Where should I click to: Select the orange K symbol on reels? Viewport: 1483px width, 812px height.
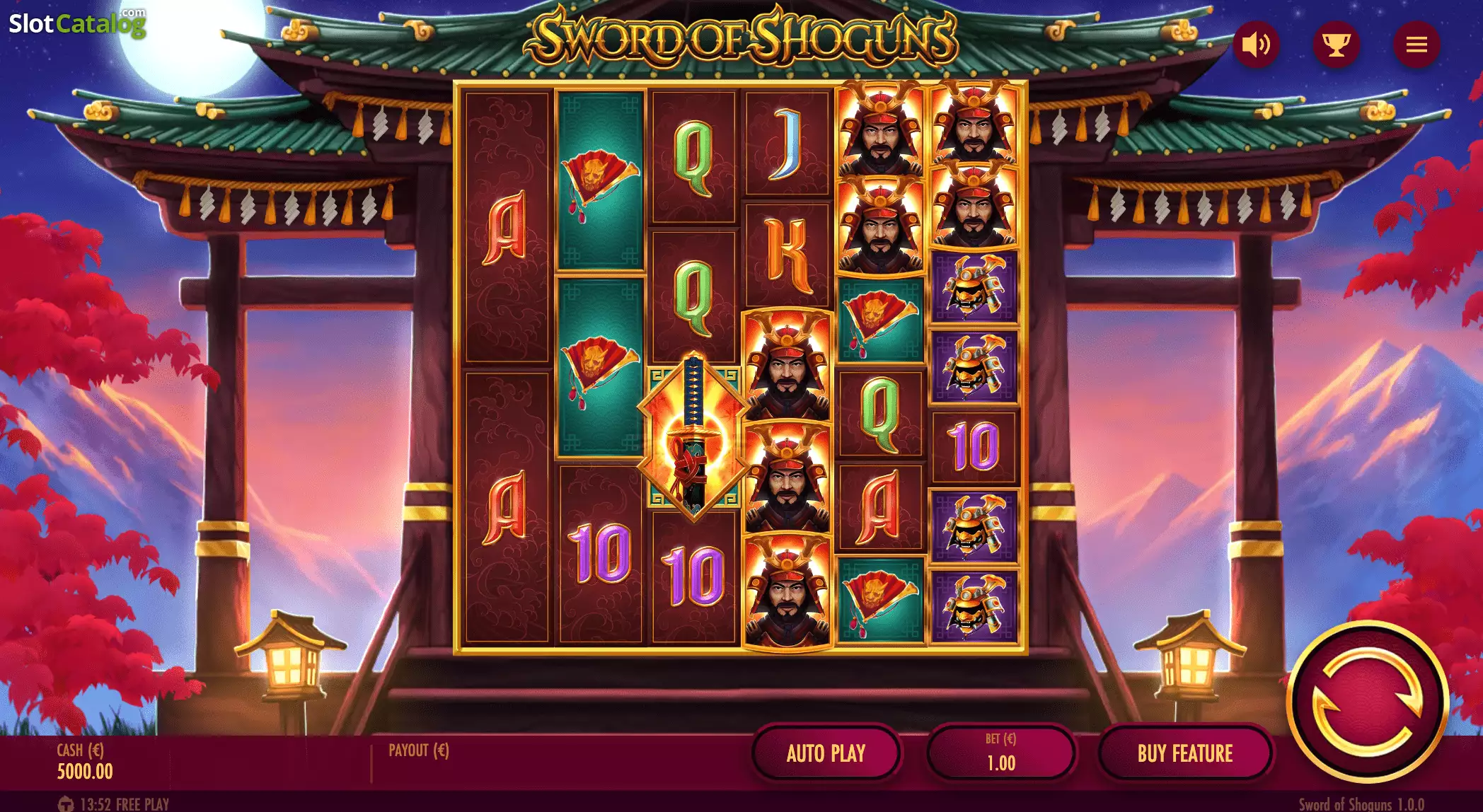[x=787, y=255]
